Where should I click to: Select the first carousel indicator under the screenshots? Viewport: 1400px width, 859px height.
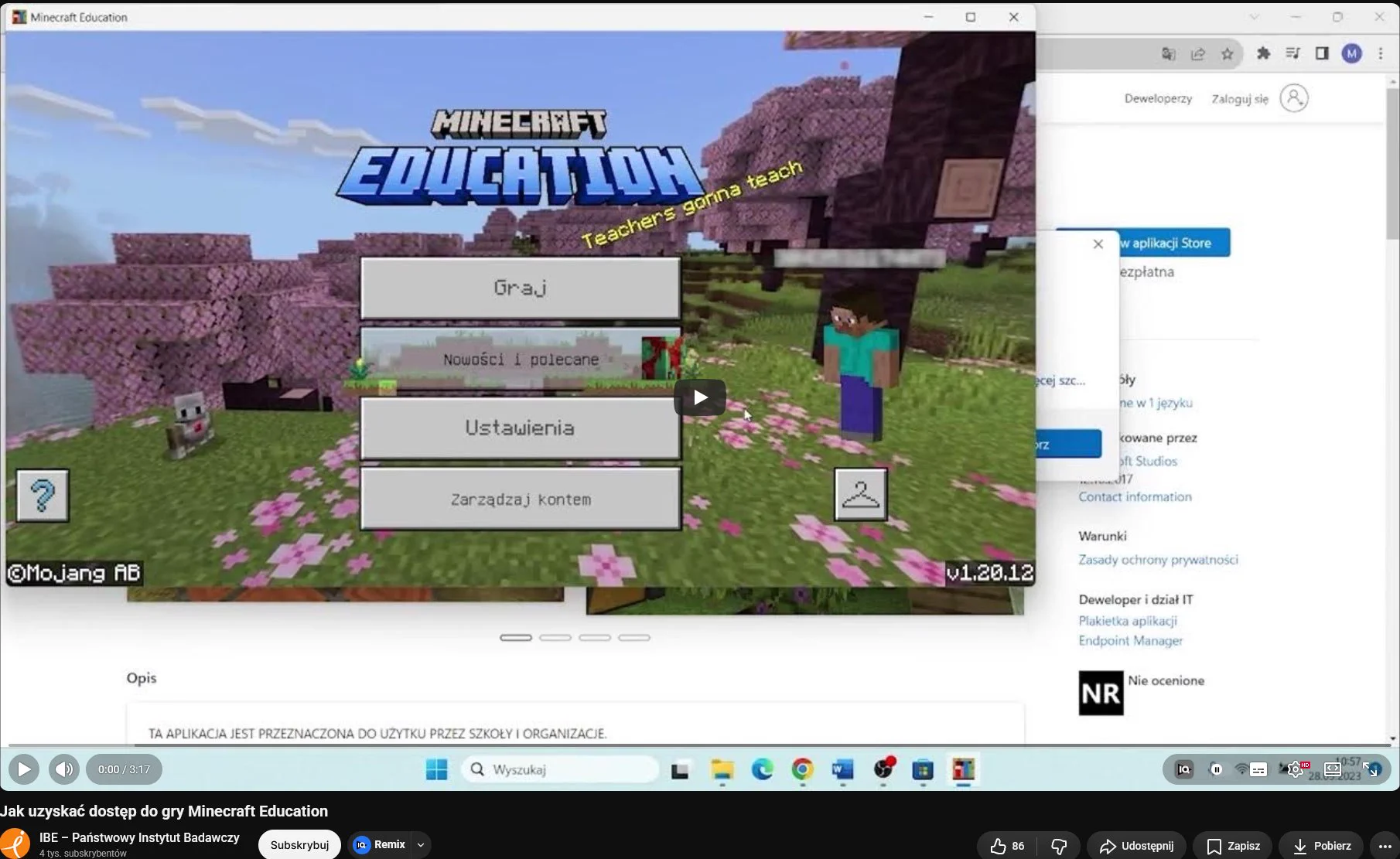(x=516, y=638)
